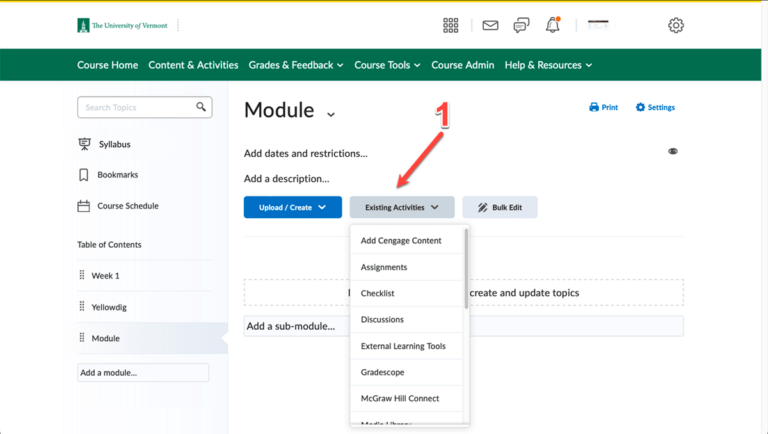Select External Learning Tools menu item
This screenshot has height=434, width=768.
click(x=407, y=346)
